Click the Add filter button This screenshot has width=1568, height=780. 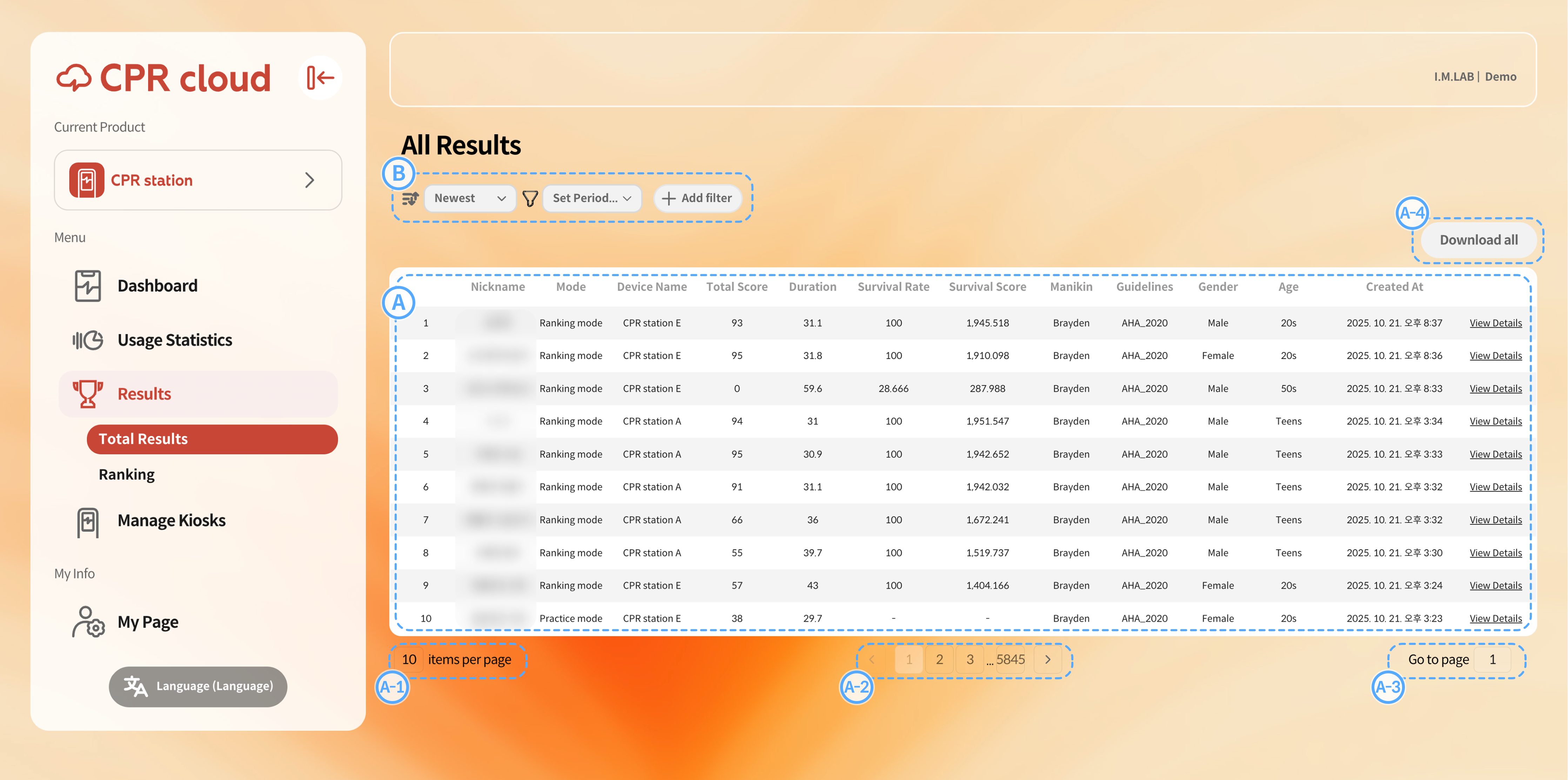[697, 199]
